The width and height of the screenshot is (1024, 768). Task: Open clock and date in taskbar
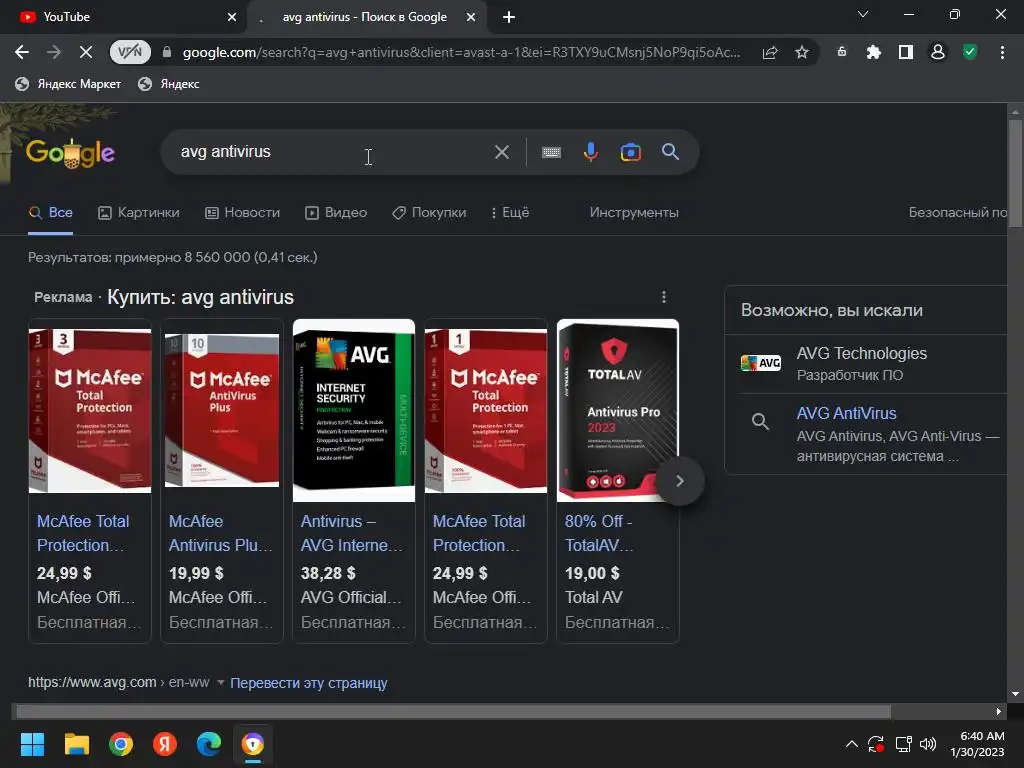[x=978, y=744]
